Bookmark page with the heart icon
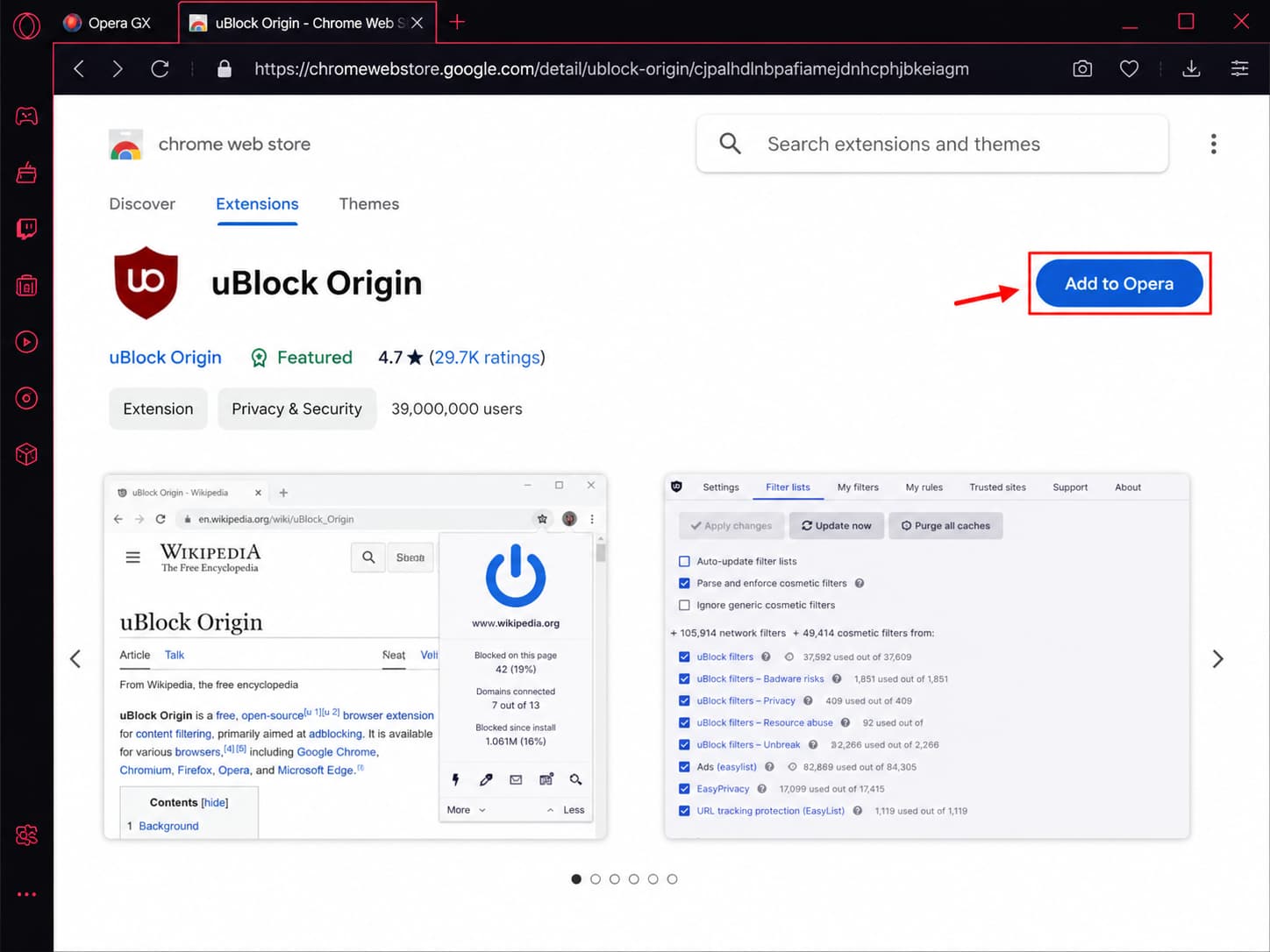The width and height of the screenshot is (1270, 952). [1129, 68]
